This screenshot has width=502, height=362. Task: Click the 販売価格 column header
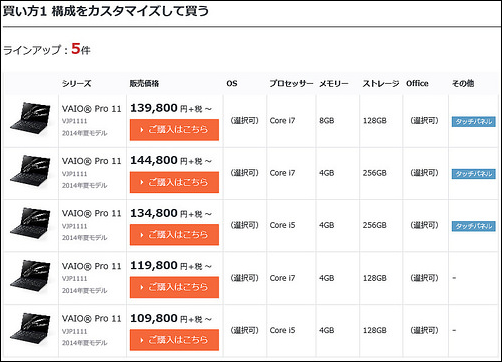[144, 83]
